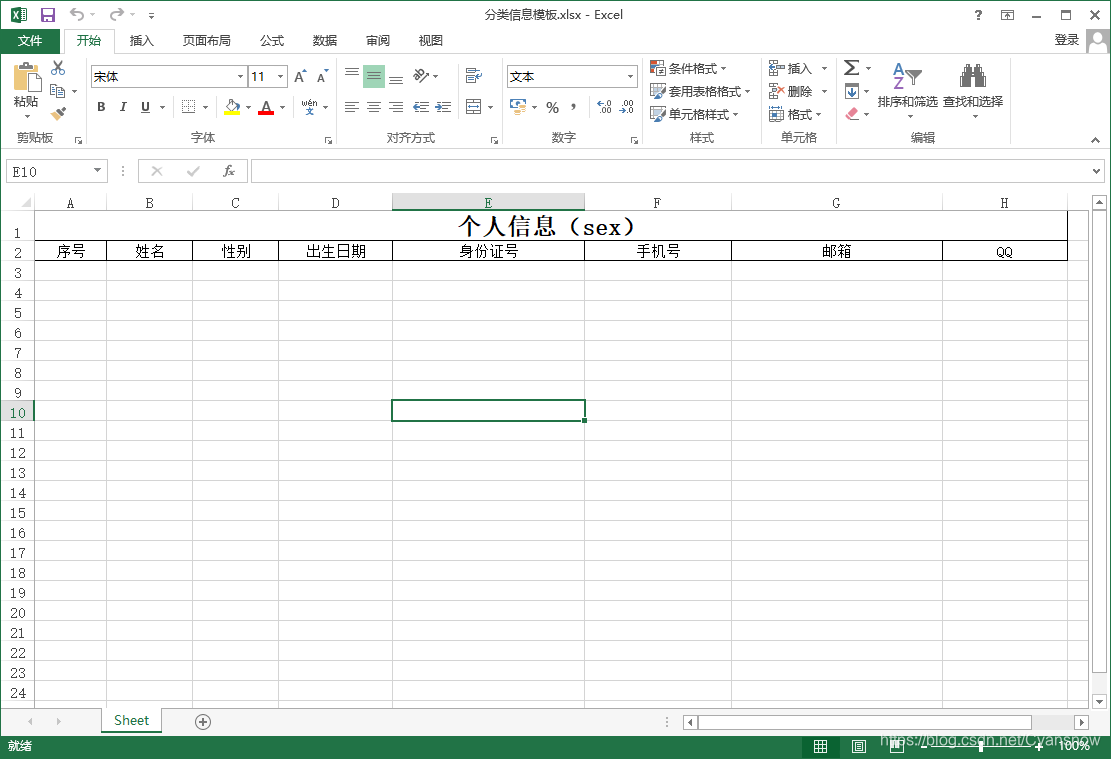Screen dimensions: 1111x759
Task: Click the insert function fx button
Action: [229, 171]
